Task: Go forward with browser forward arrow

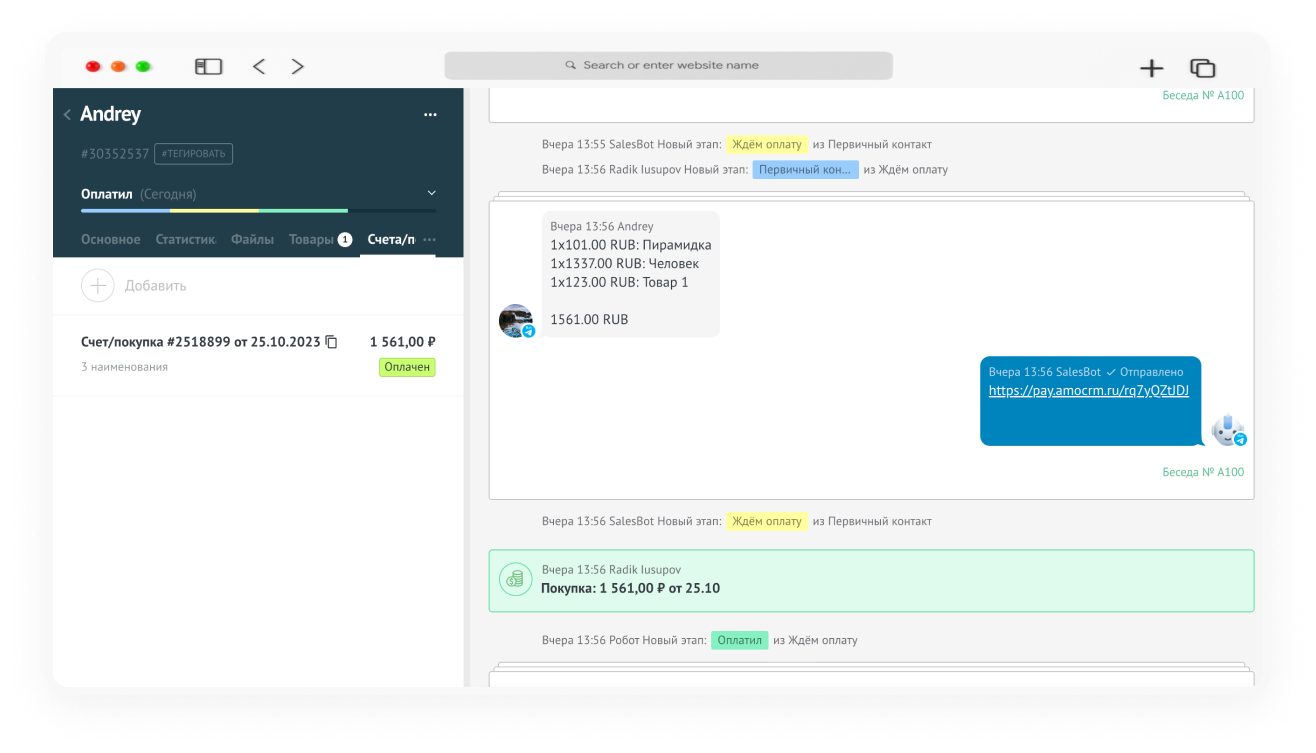Action: [297, 67]
